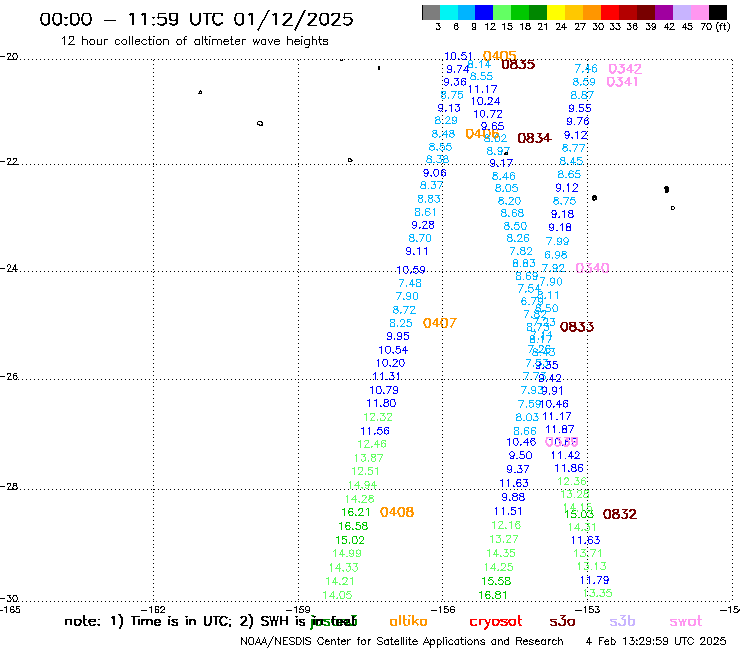Click the latitude axis label -24
740x650 pixels.
pyautogui.click(x=9, y=268)
